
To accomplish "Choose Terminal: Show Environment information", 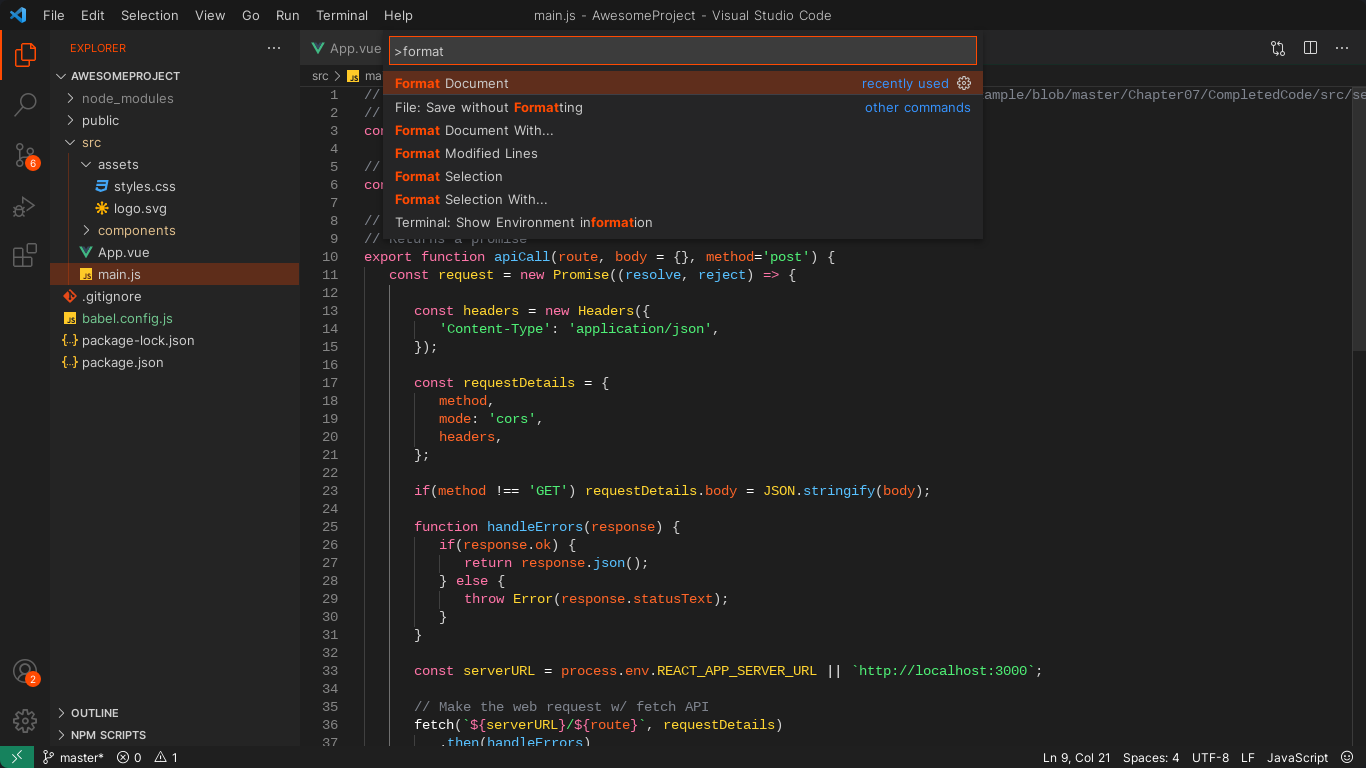I will pos(683,222).
